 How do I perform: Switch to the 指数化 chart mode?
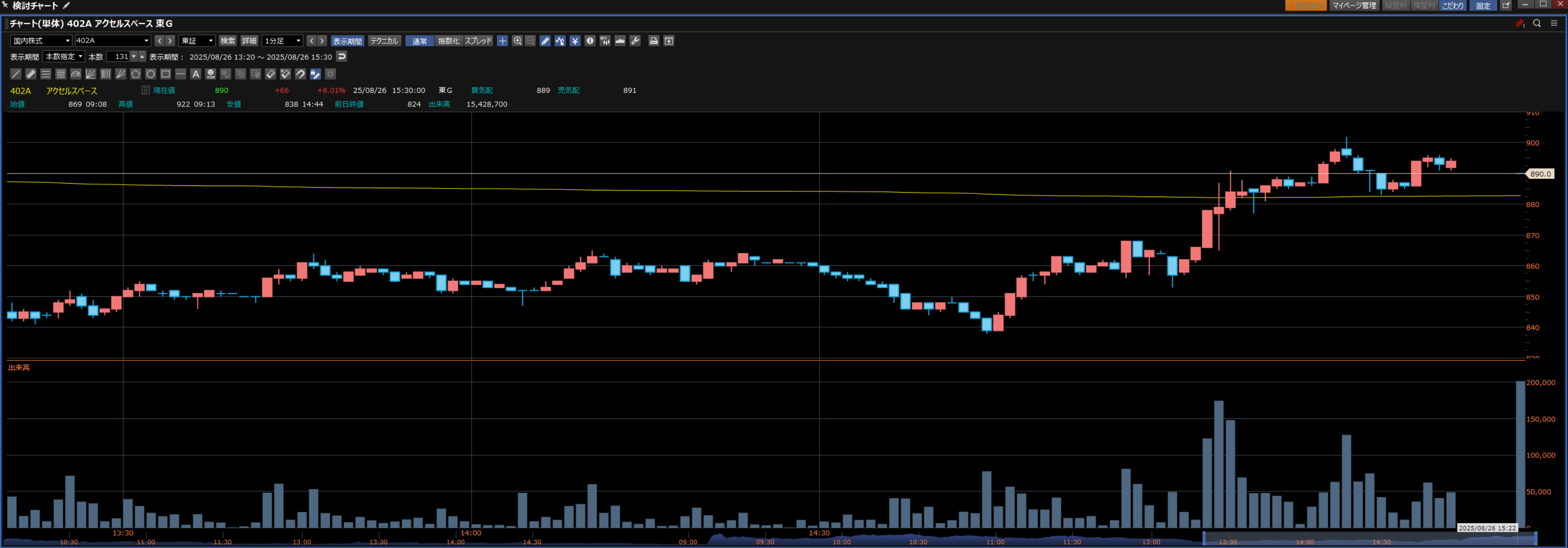449,41
